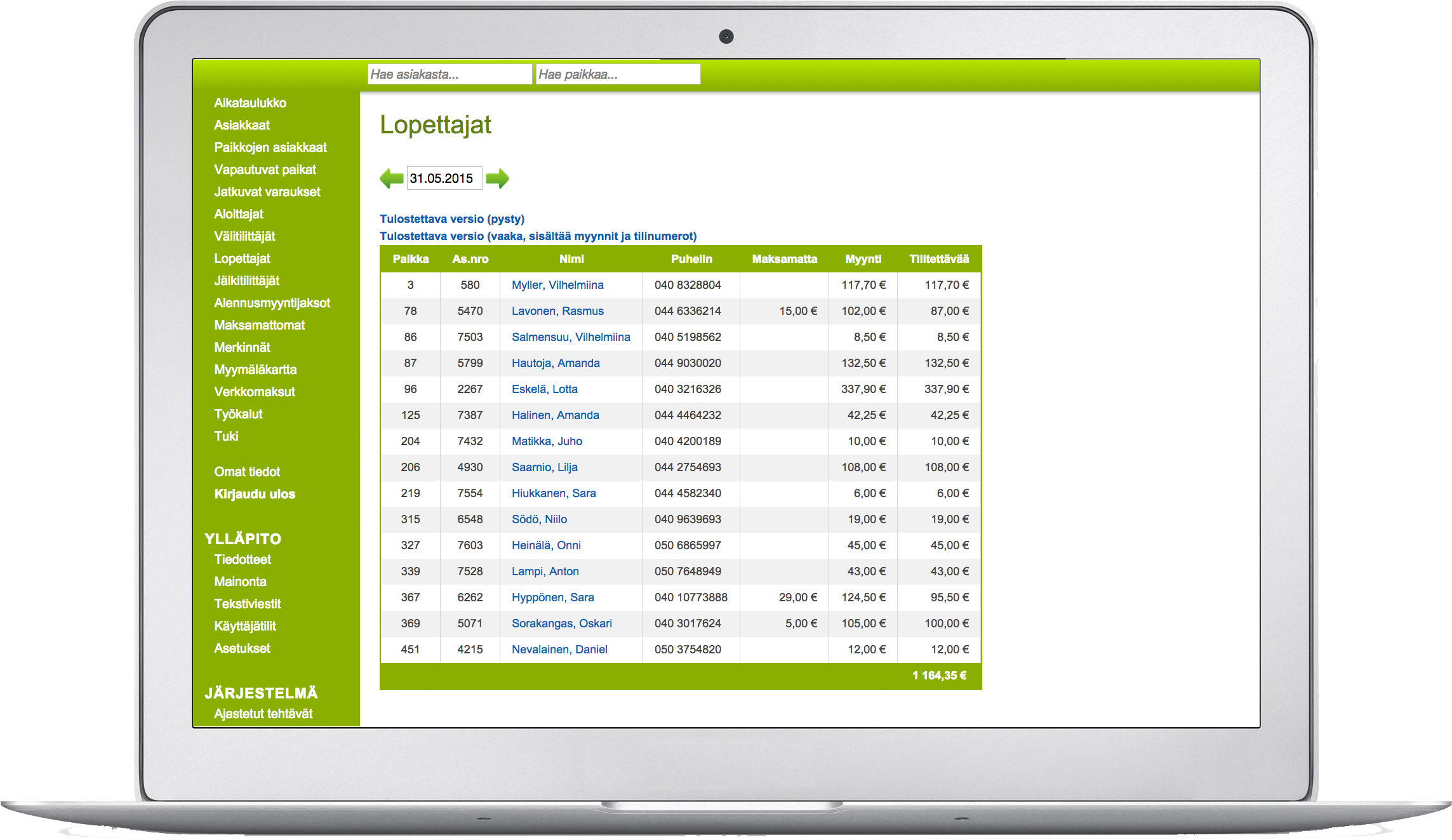Focus the Hae paikkaa search box
Screen dimensions: 1452x840
click(618, 74)
